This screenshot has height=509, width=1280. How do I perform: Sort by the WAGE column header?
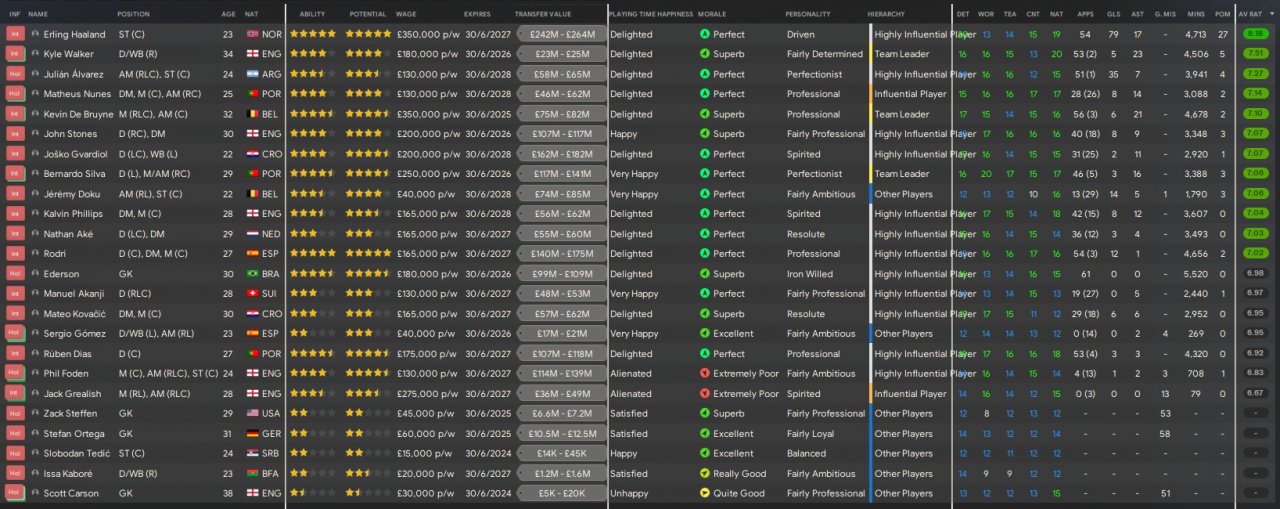[406, 14]
